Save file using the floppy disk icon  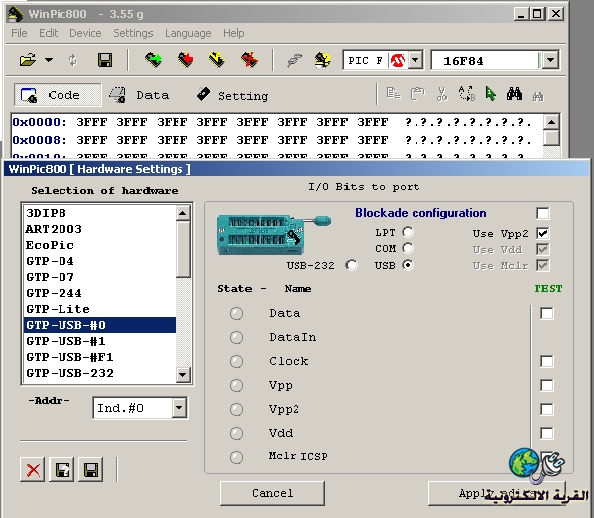click(105, 60)
